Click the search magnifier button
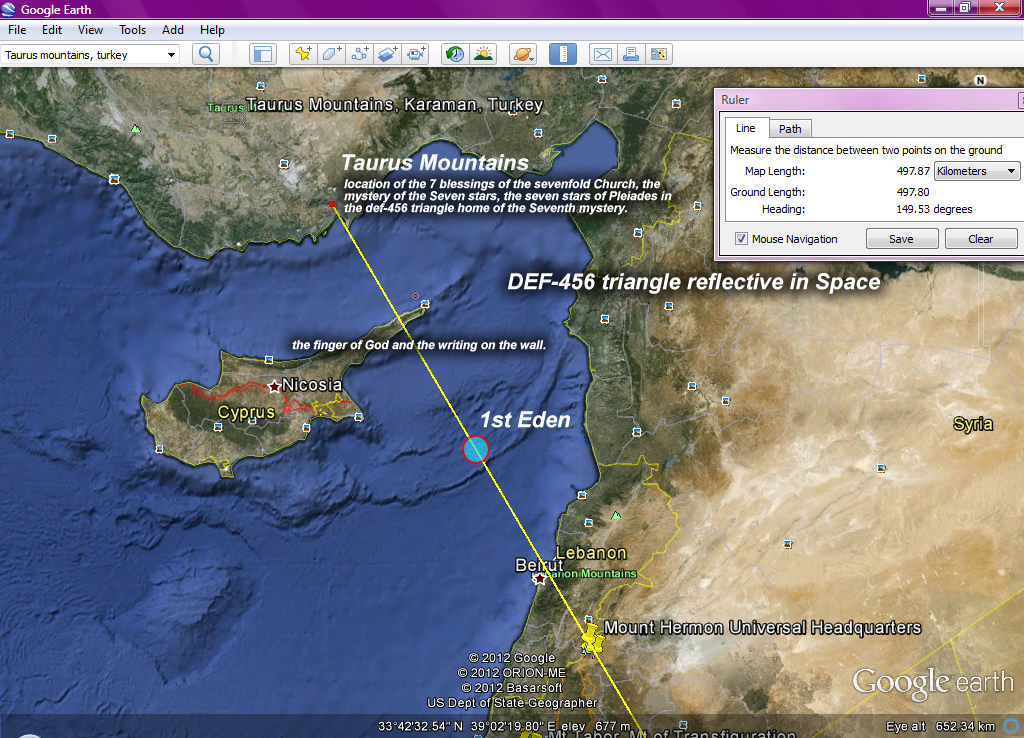This screenshot has height=738, width=1024. (206, 54)
